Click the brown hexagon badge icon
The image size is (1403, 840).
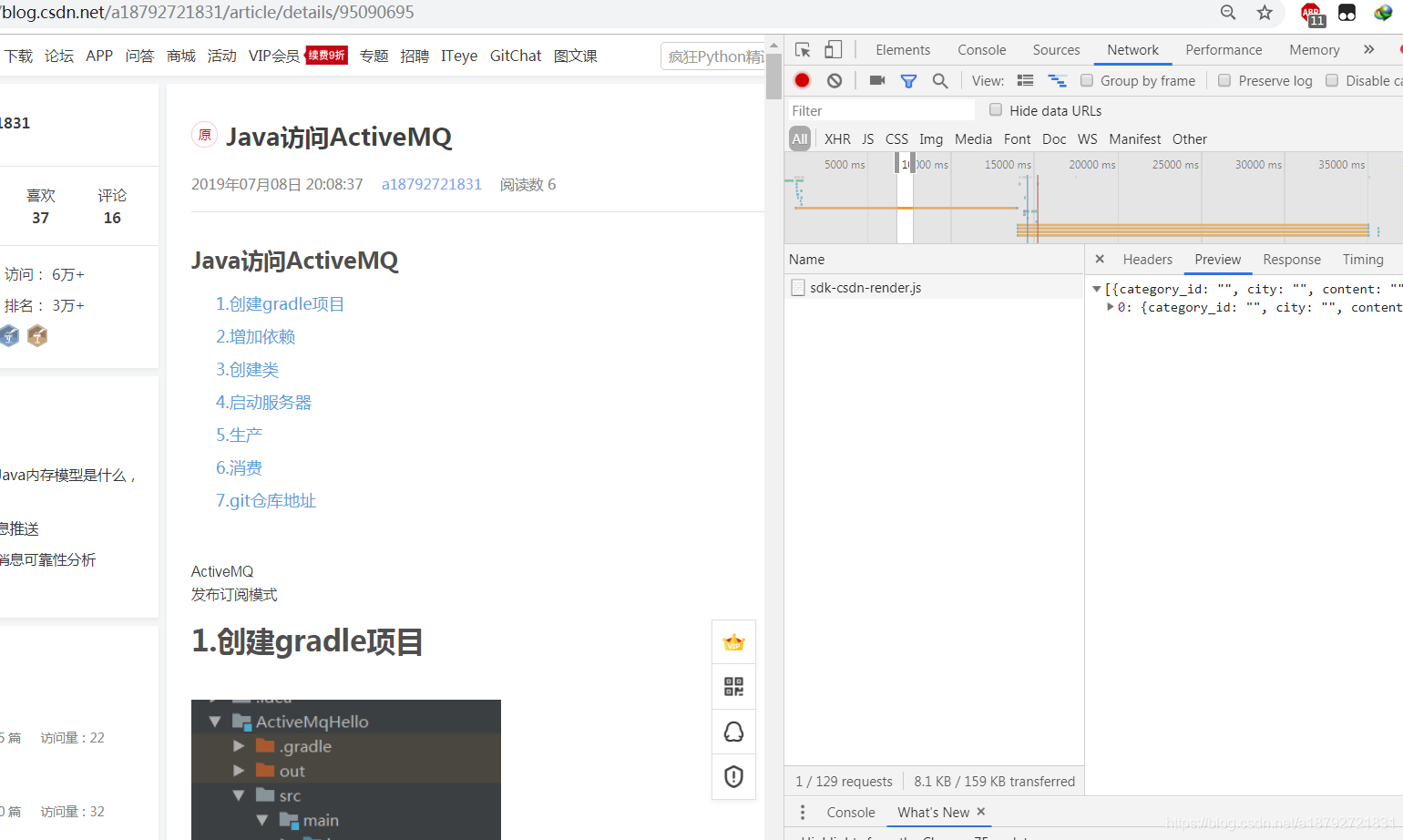coord(37,335)
